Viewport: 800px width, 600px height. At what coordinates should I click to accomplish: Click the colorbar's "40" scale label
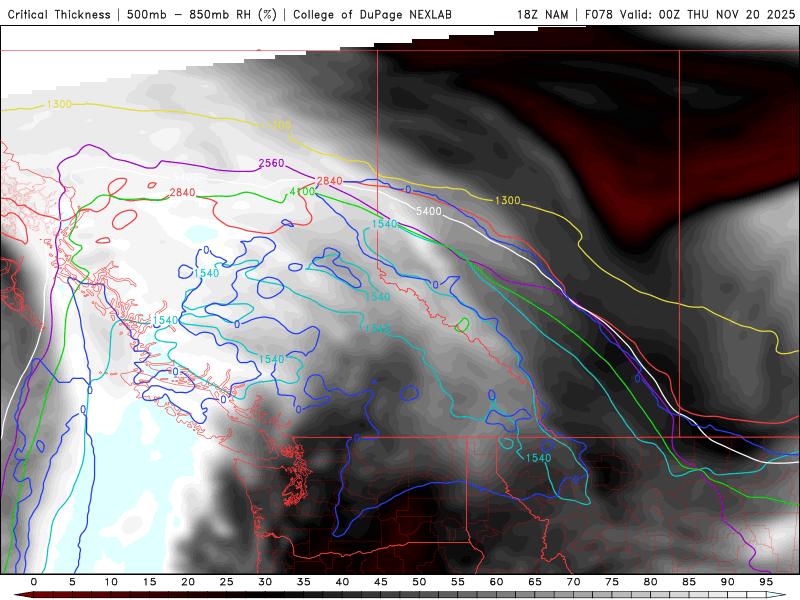342,582
